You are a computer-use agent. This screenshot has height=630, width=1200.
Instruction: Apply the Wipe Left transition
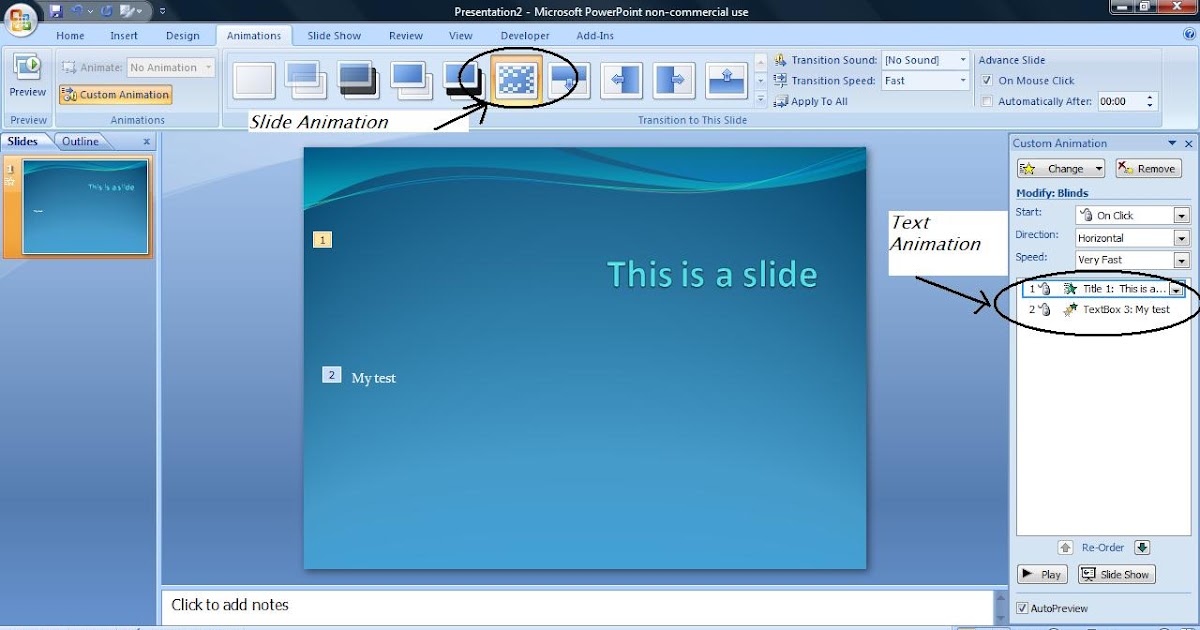click(622, 80)
